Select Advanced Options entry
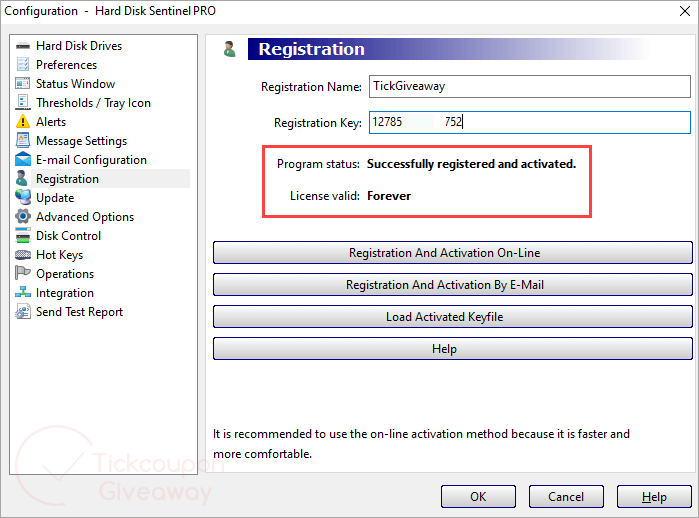Image resolution: width=699 pixels, height=518 pixels. 85,217
